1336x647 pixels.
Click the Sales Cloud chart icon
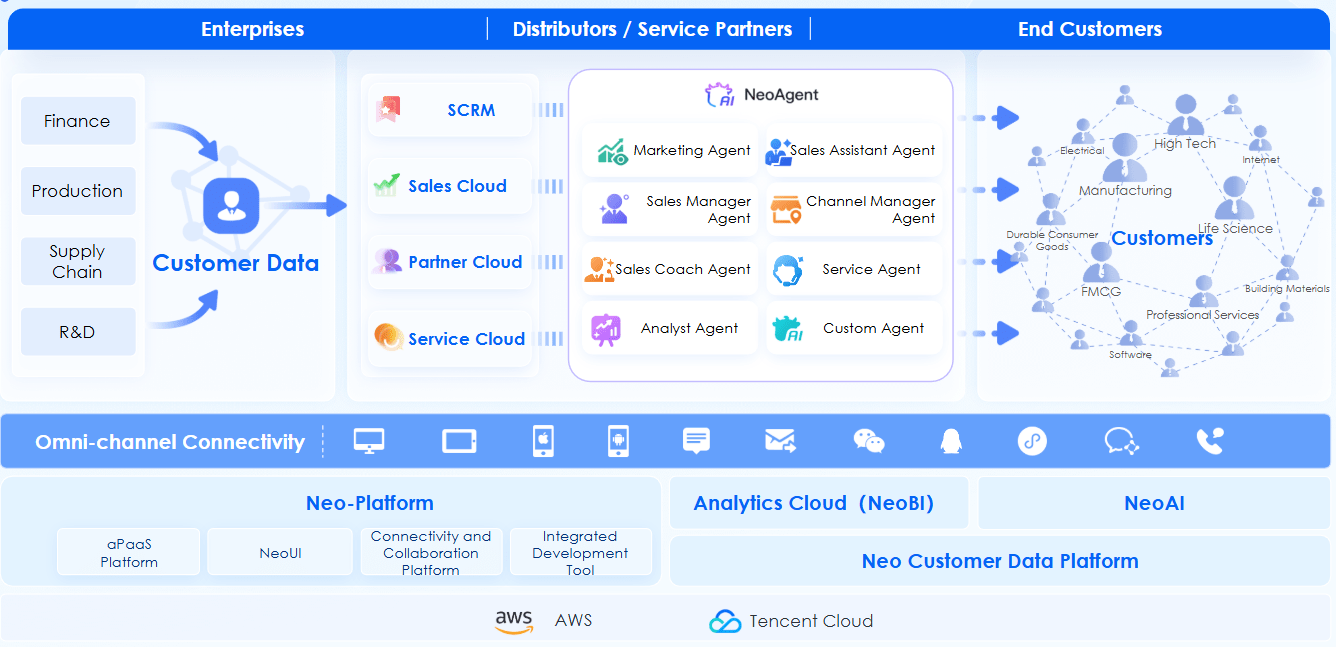coord(386,185)
